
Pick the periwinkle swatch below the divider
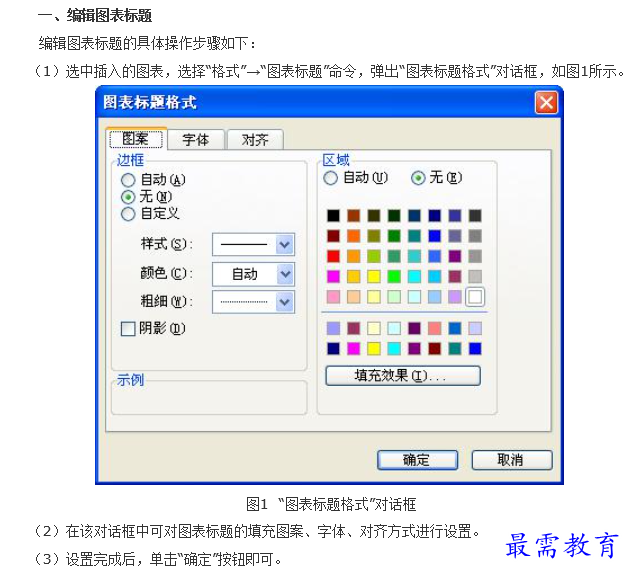pyautogui.click(x=333, y=328)
